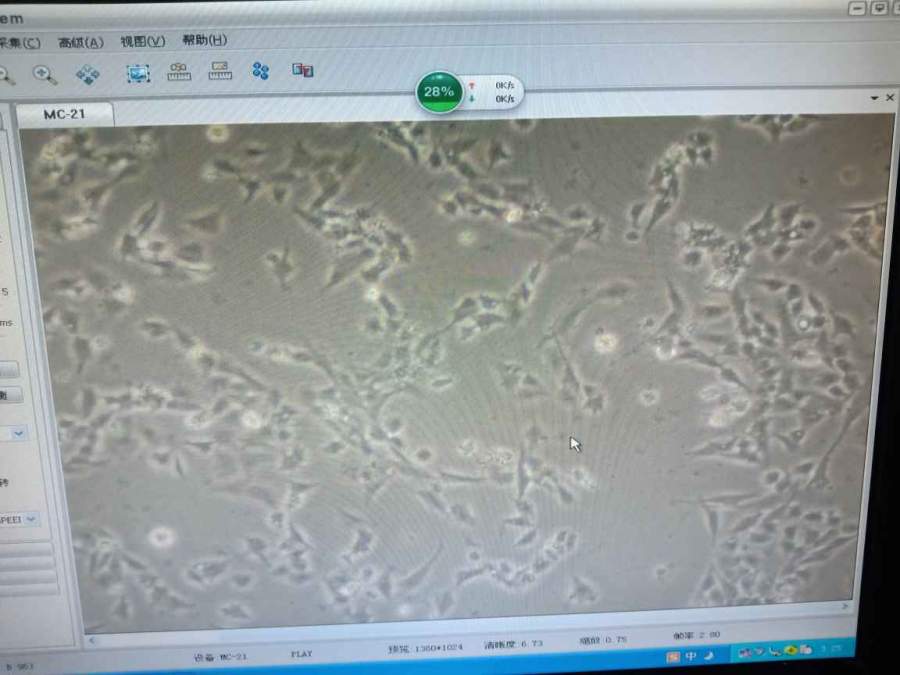This screenshot has height=675, width=900.
Task: Open the upper dropdown in left panel
Action: pos(20,433)
